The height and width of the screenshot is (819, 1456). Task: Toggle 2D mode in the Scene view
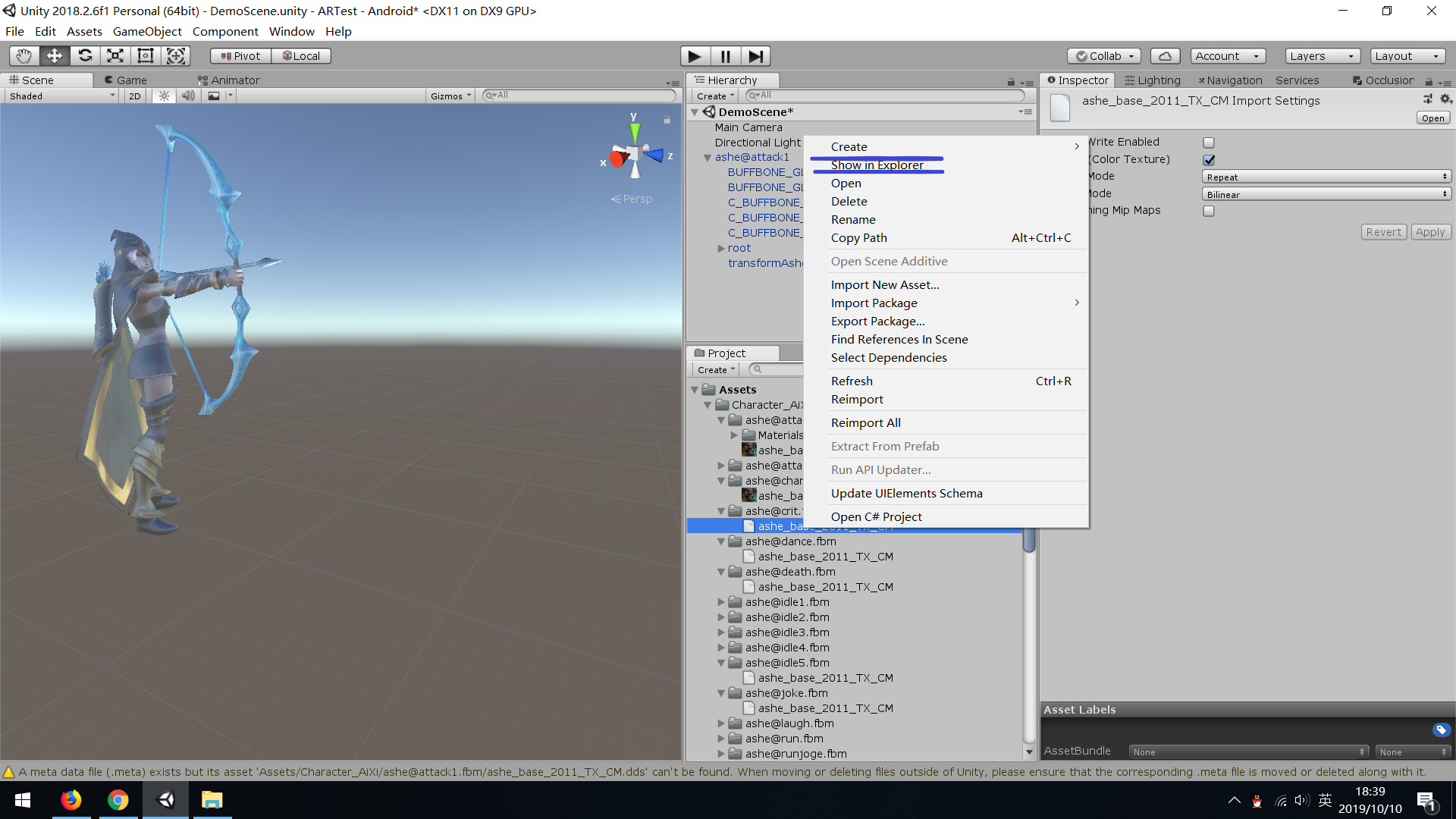point(133,96)
